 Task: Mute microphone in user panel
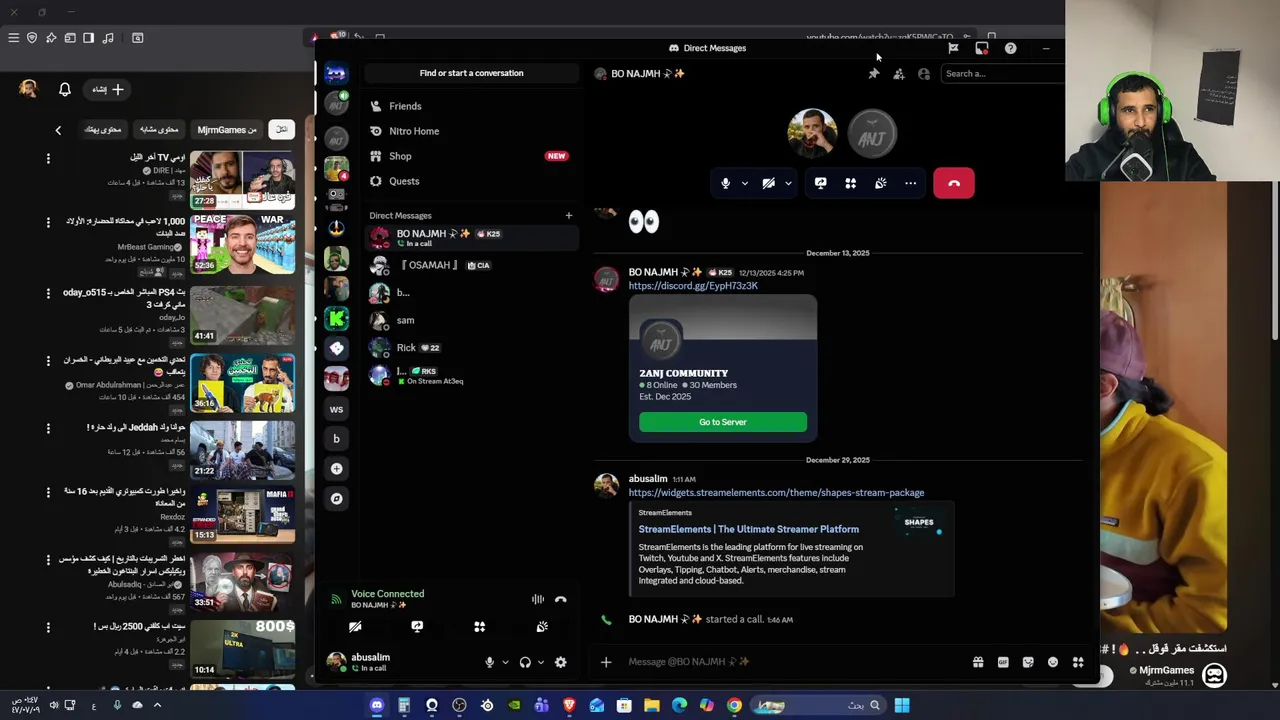pos(490,662)
